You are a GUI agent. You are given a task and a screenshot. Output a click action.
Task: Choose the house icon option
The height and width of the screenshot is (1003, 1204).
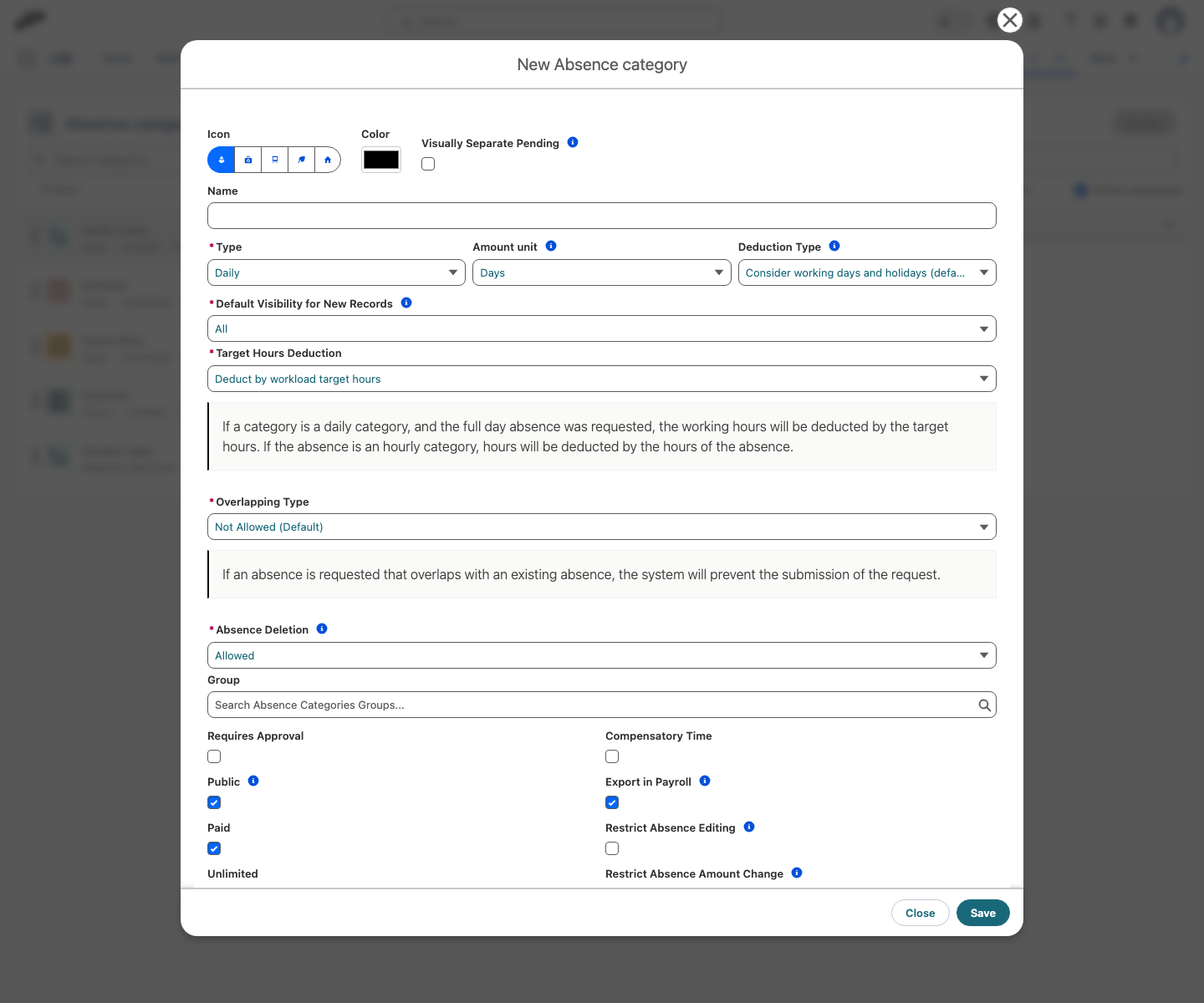pyautogui.click(x=328, y=160)
